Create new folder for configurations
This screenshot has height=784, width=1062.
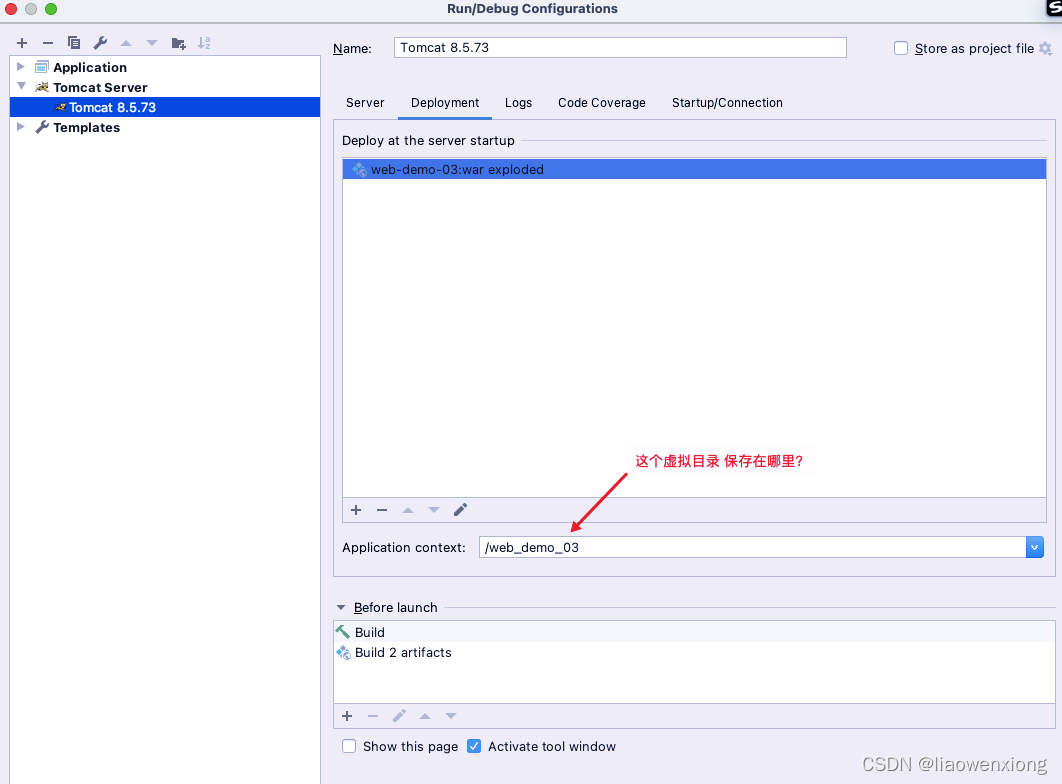point(178,43)
